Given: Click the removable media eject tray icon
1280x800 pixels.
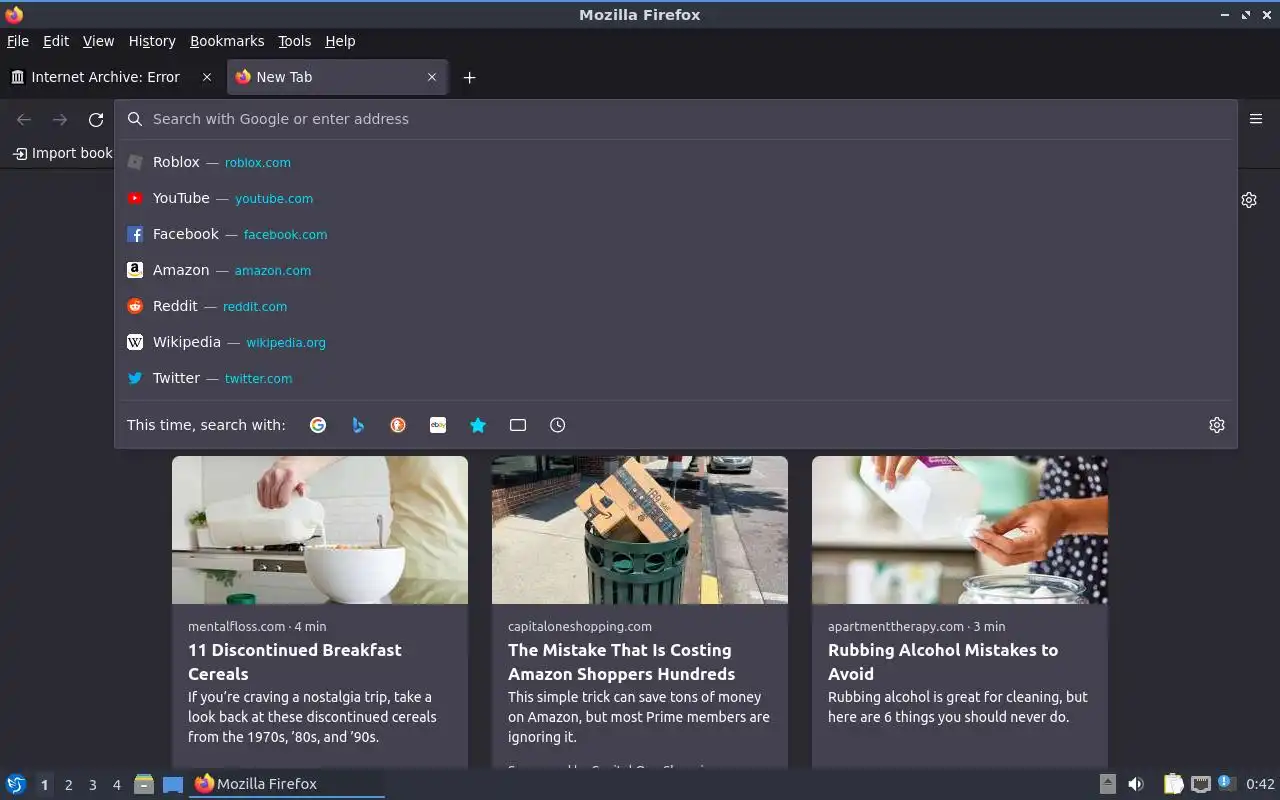Looking at the screenshot, I should [1108, 784].
